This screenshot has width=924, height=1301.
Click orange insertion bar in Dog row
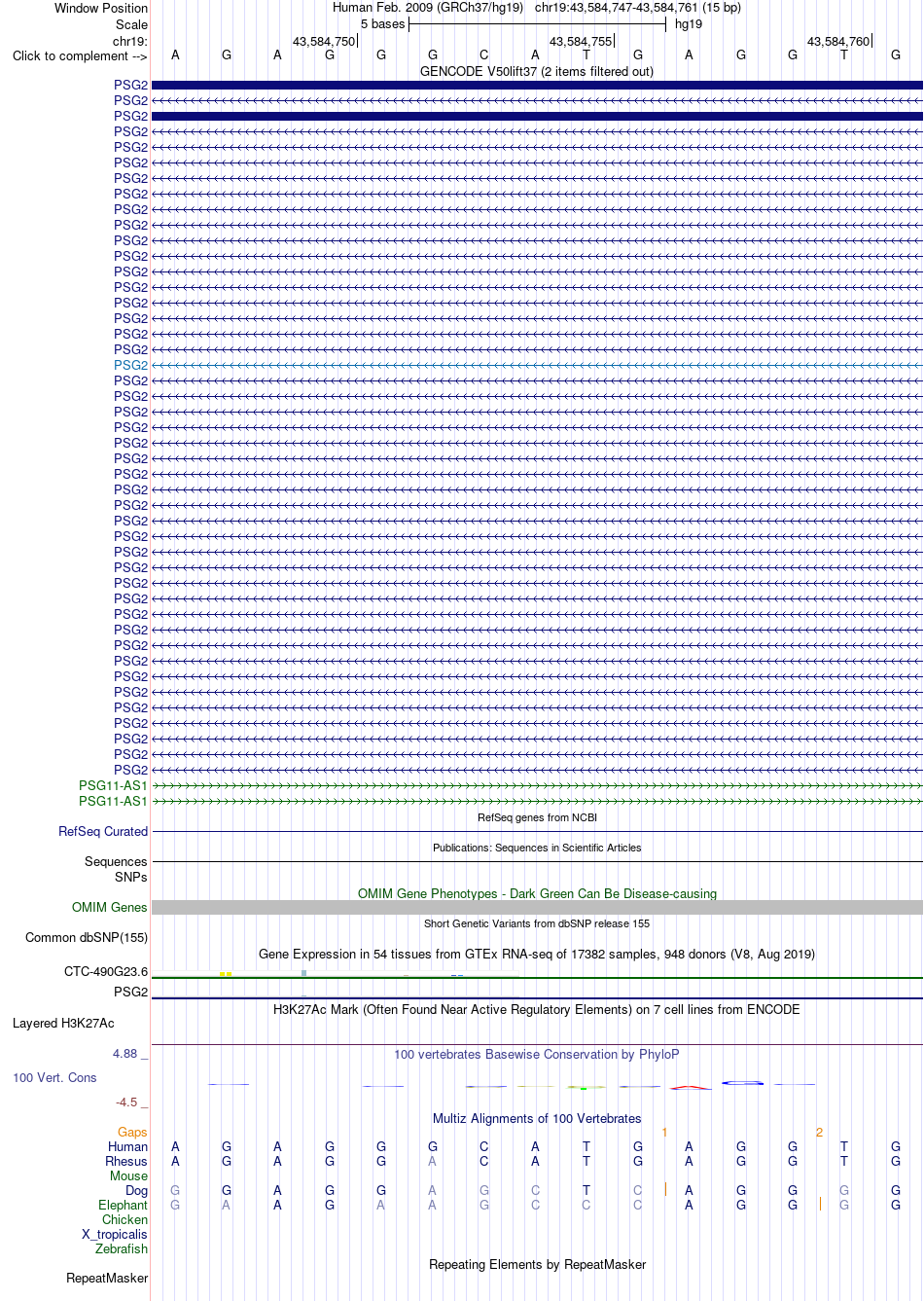665,1189
